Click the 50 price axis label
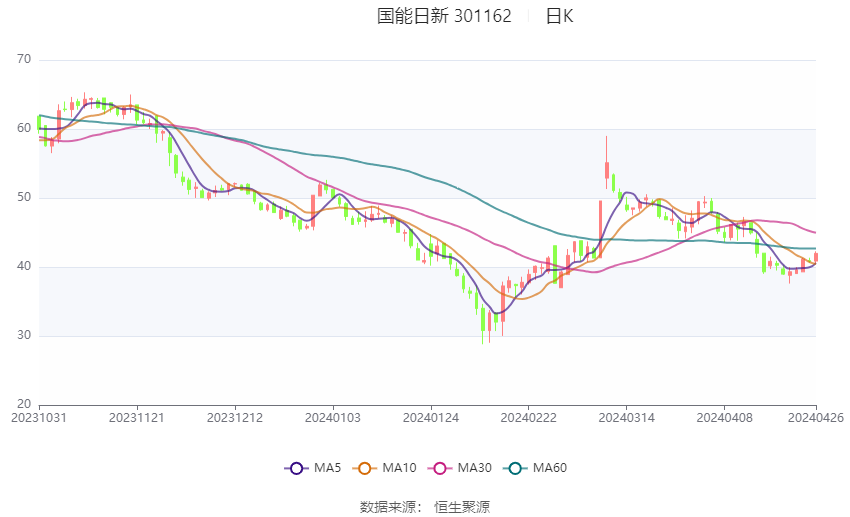The width and height of the screenshot is (850, 517). click(25, 198)
